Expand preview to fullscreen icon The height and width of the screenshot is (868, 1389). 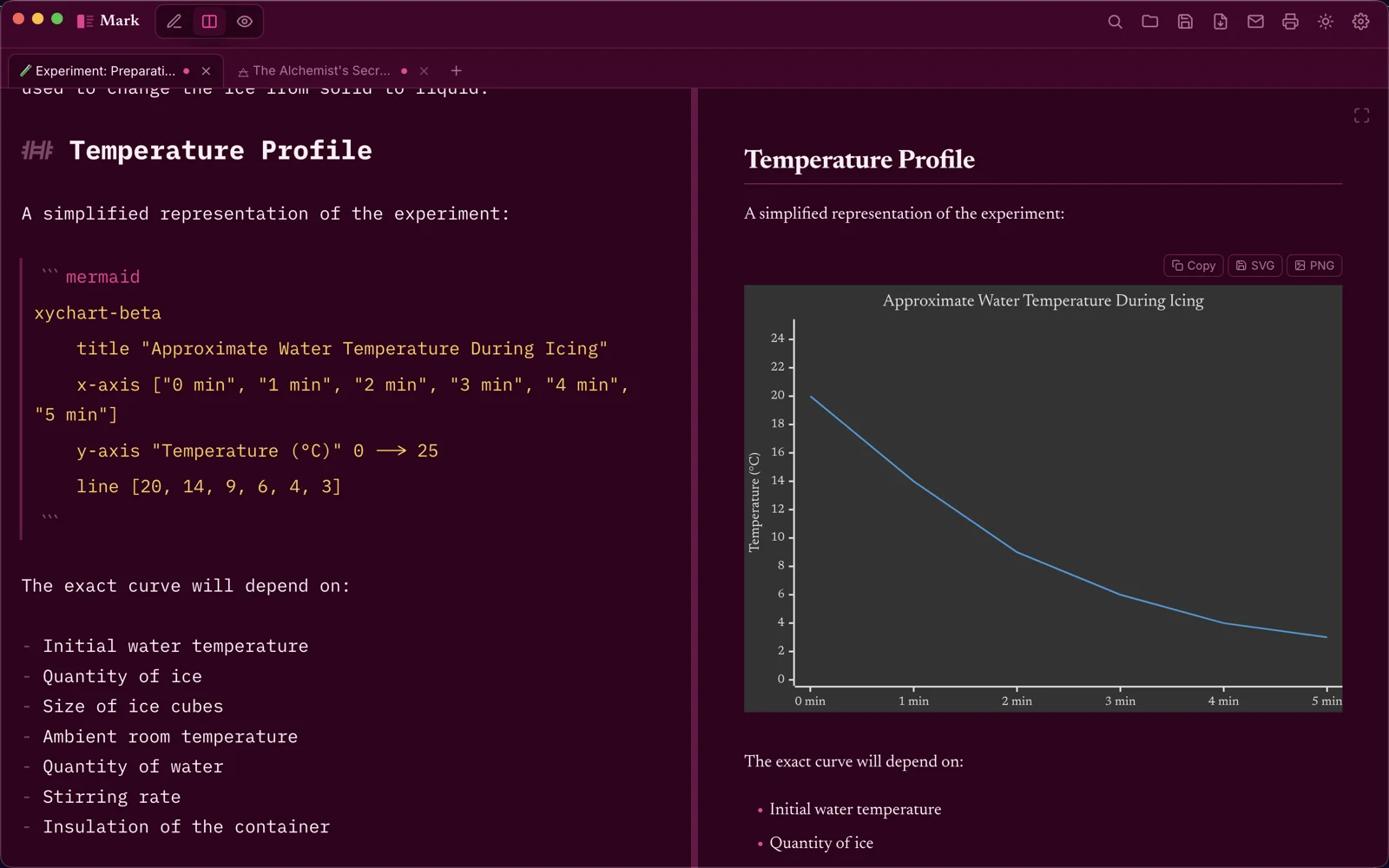1361,115
